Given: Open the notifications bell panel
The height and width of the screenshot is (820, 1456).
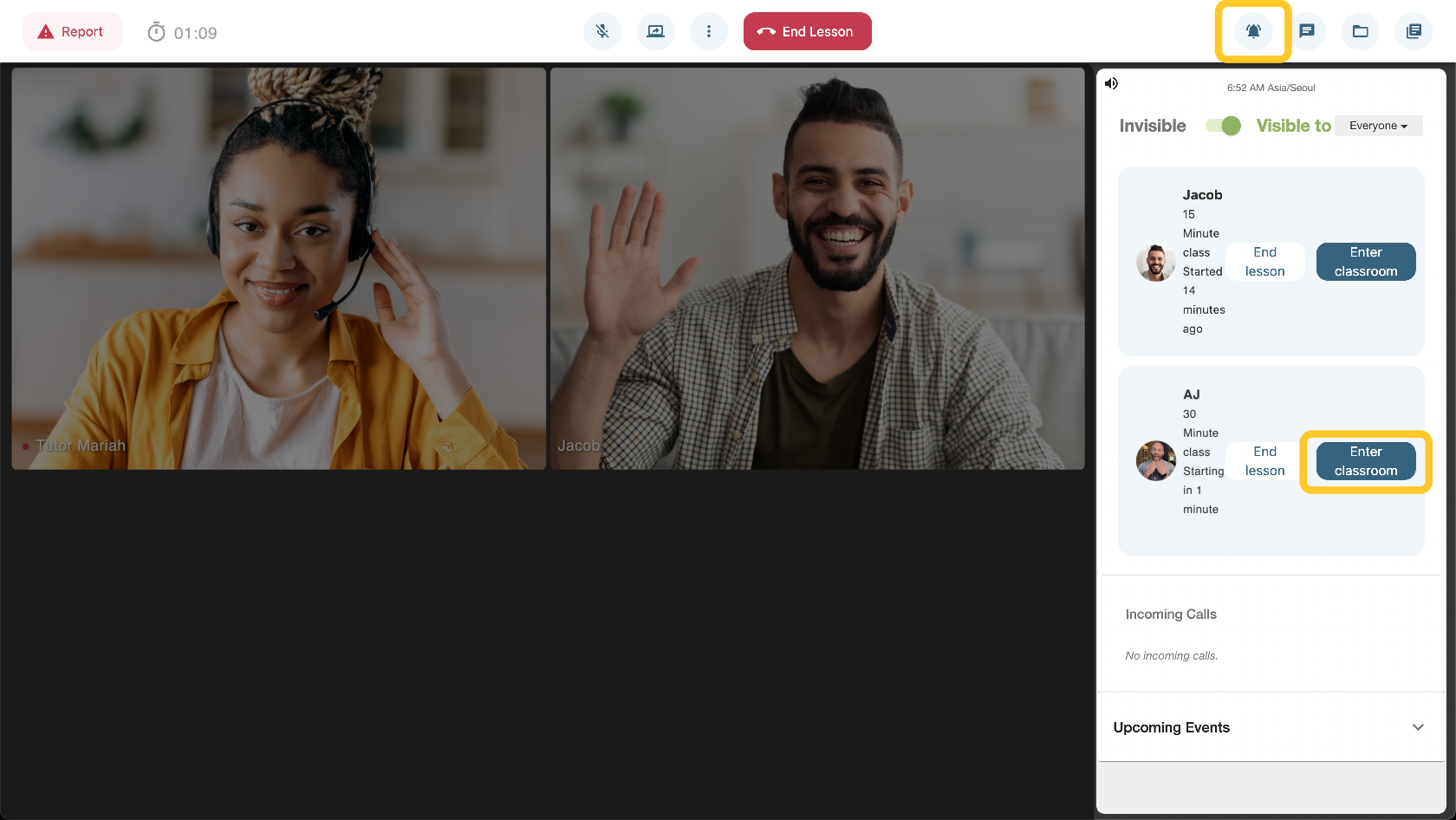Looking at the screenshot, I should [1253, 31].
